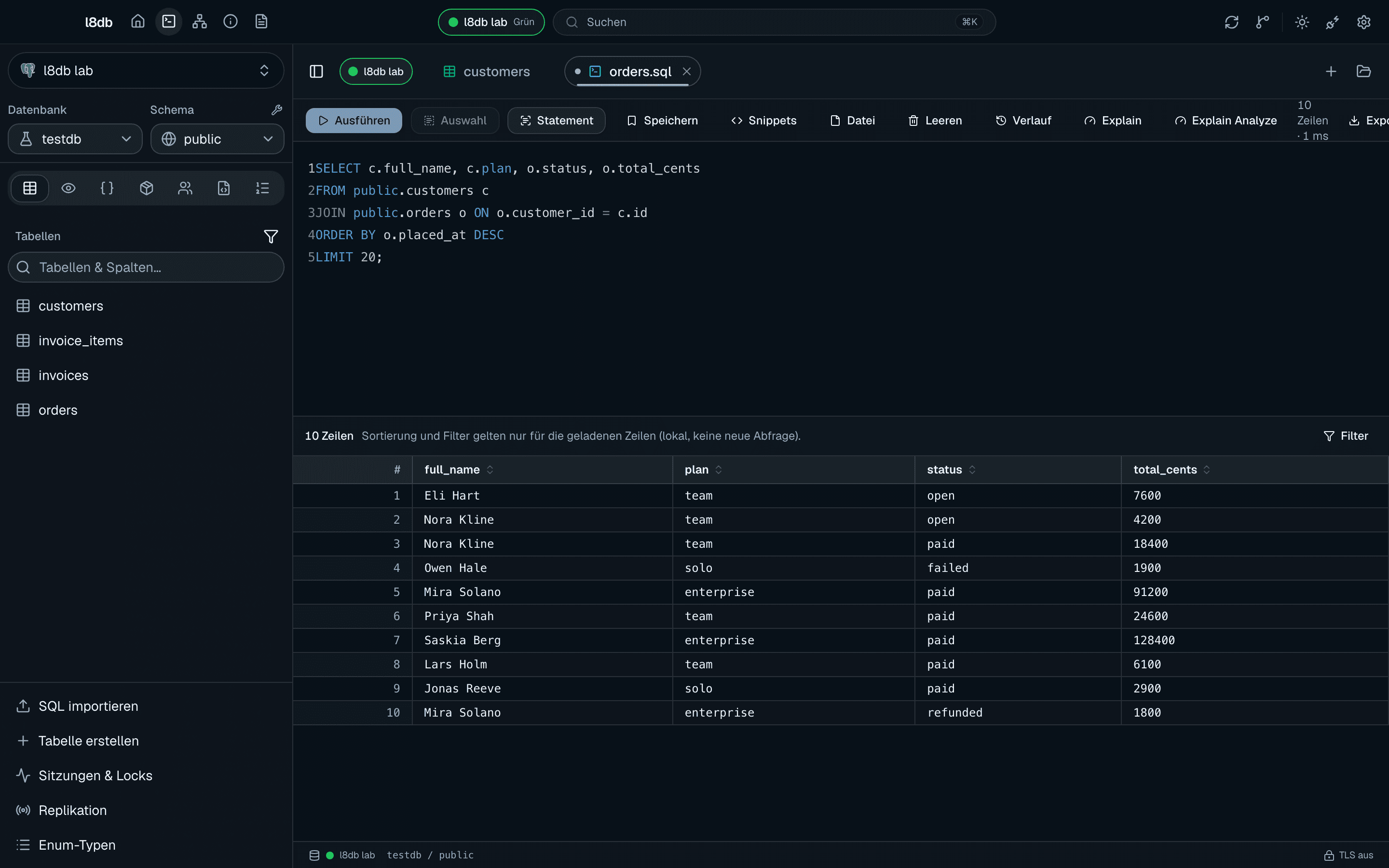The height and width of the screenshot is (868, 1389).
Task: Click Tabelle erstellen
Action: tap(146, 741)
